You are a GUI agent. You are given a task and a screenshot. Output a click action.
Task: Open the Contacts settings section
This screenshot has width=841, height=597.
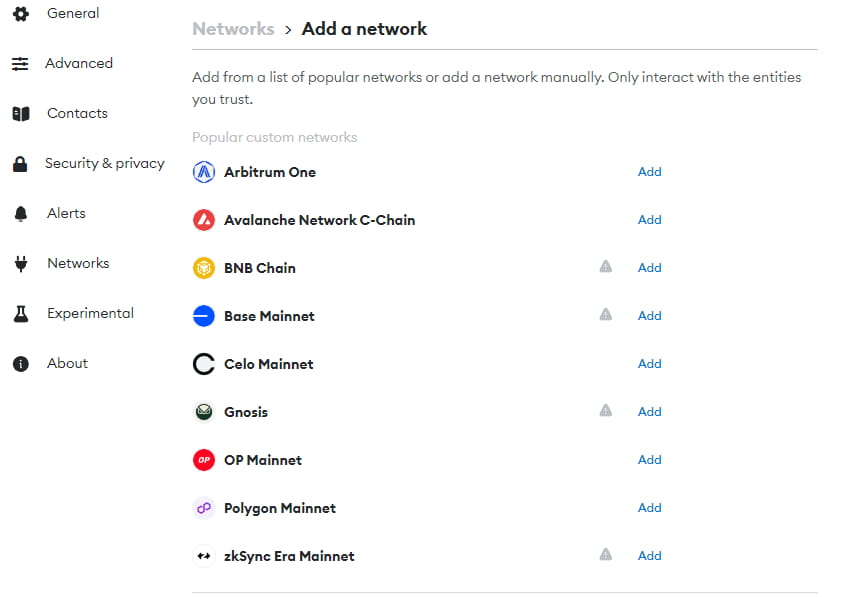coord(77,113)
